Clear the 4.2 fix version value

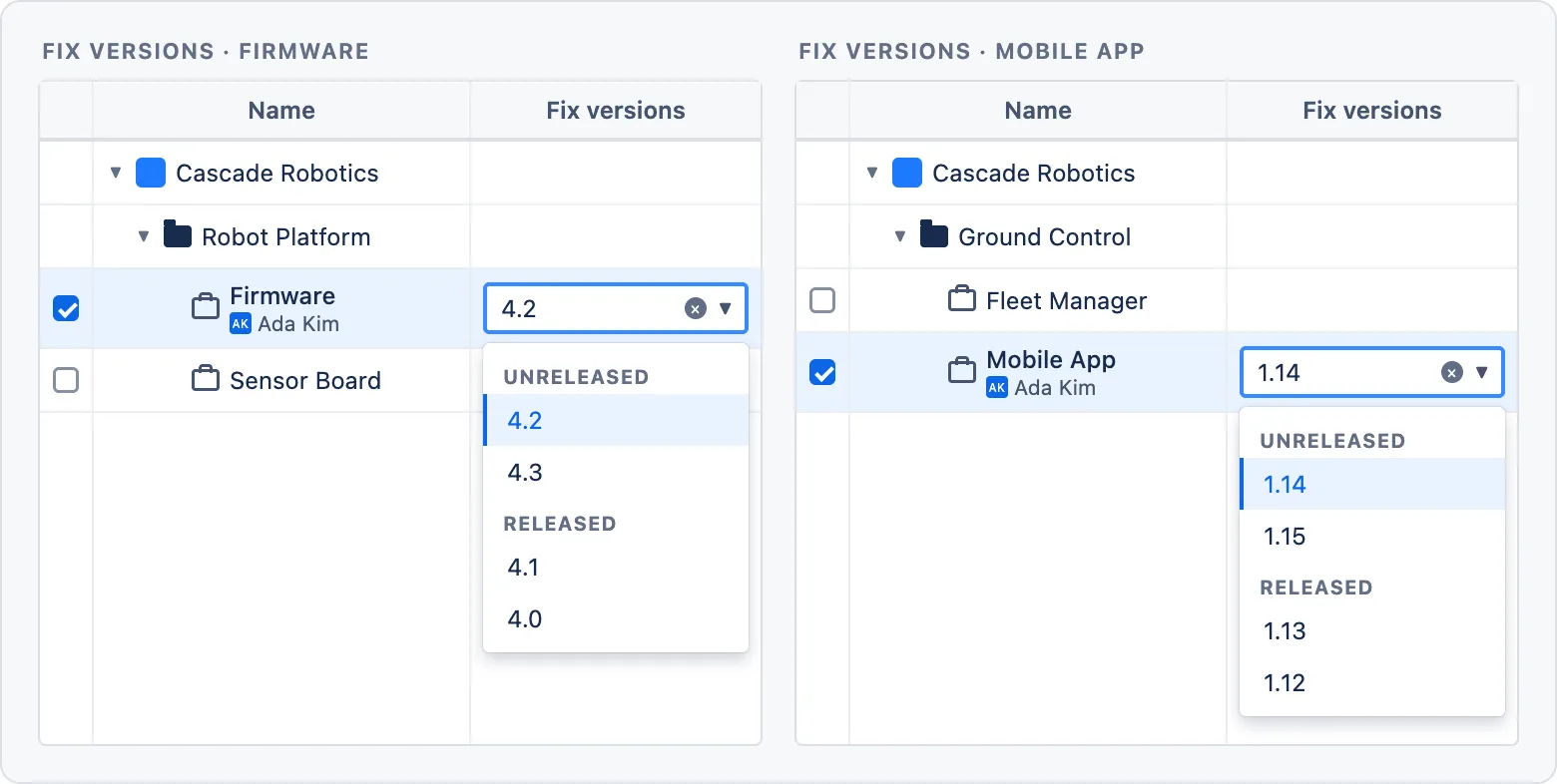pyautogui.click(x=696, y=308)
